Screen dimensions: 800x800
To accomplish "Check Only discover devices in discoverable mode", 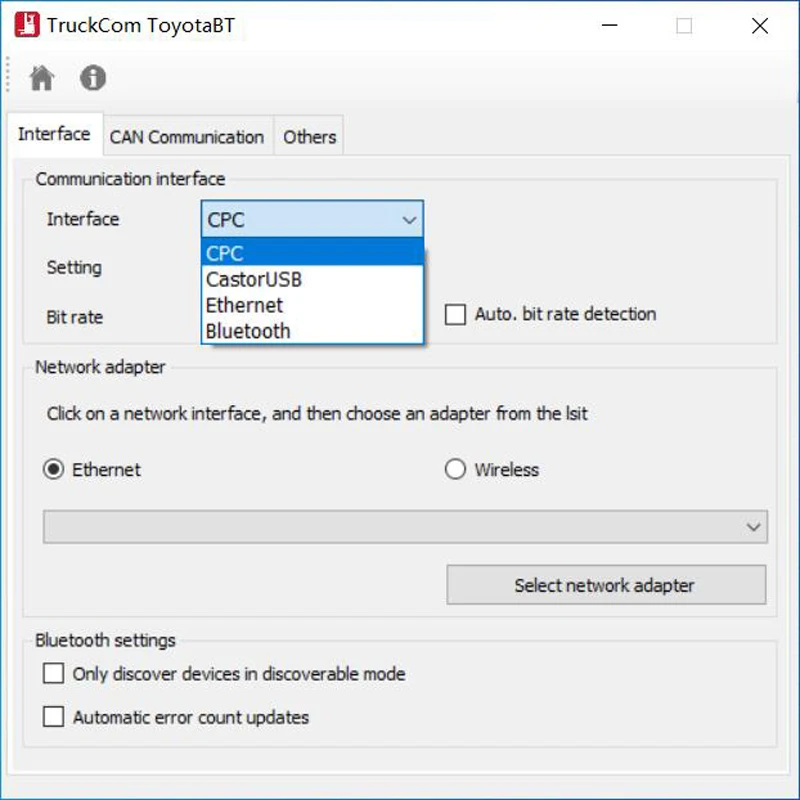I will (x=54, y=674).
